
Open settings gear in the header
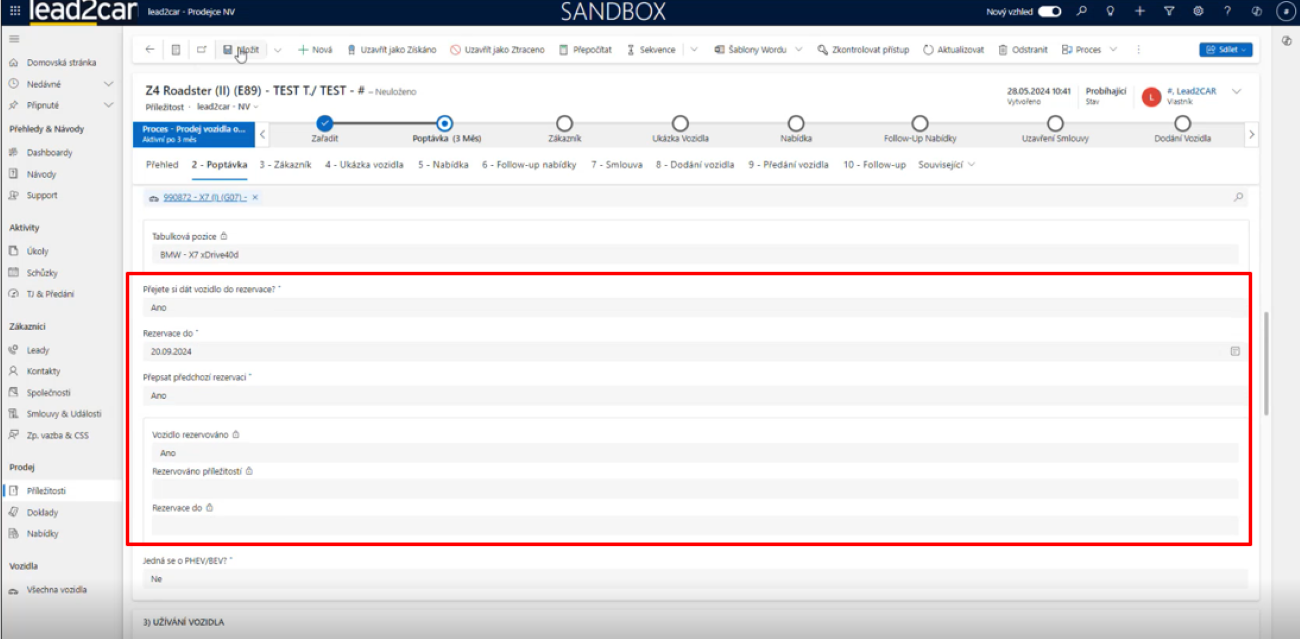pyautogui.click(x=1198, y=11)
